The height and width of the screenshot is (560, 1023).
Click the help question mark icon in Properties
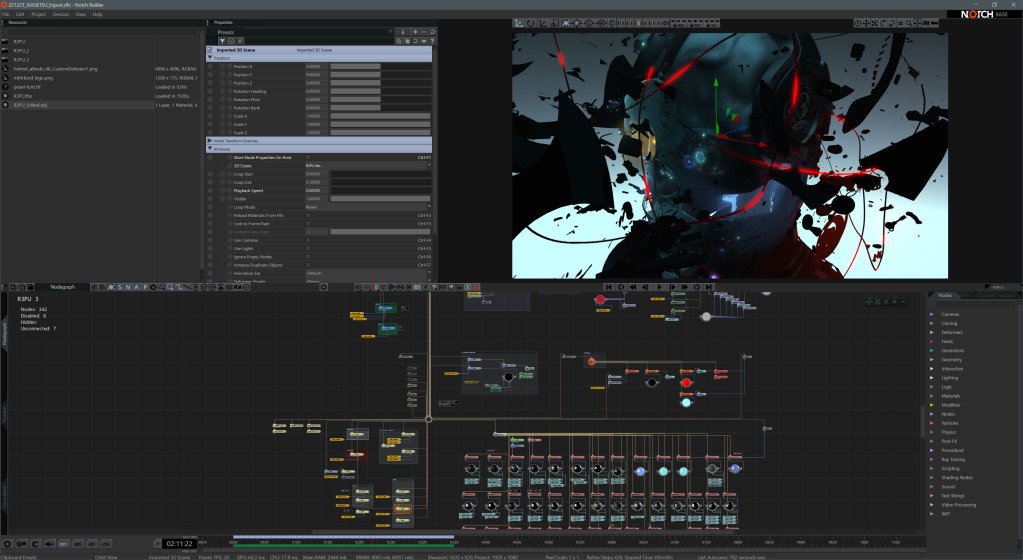coord(434,41)
